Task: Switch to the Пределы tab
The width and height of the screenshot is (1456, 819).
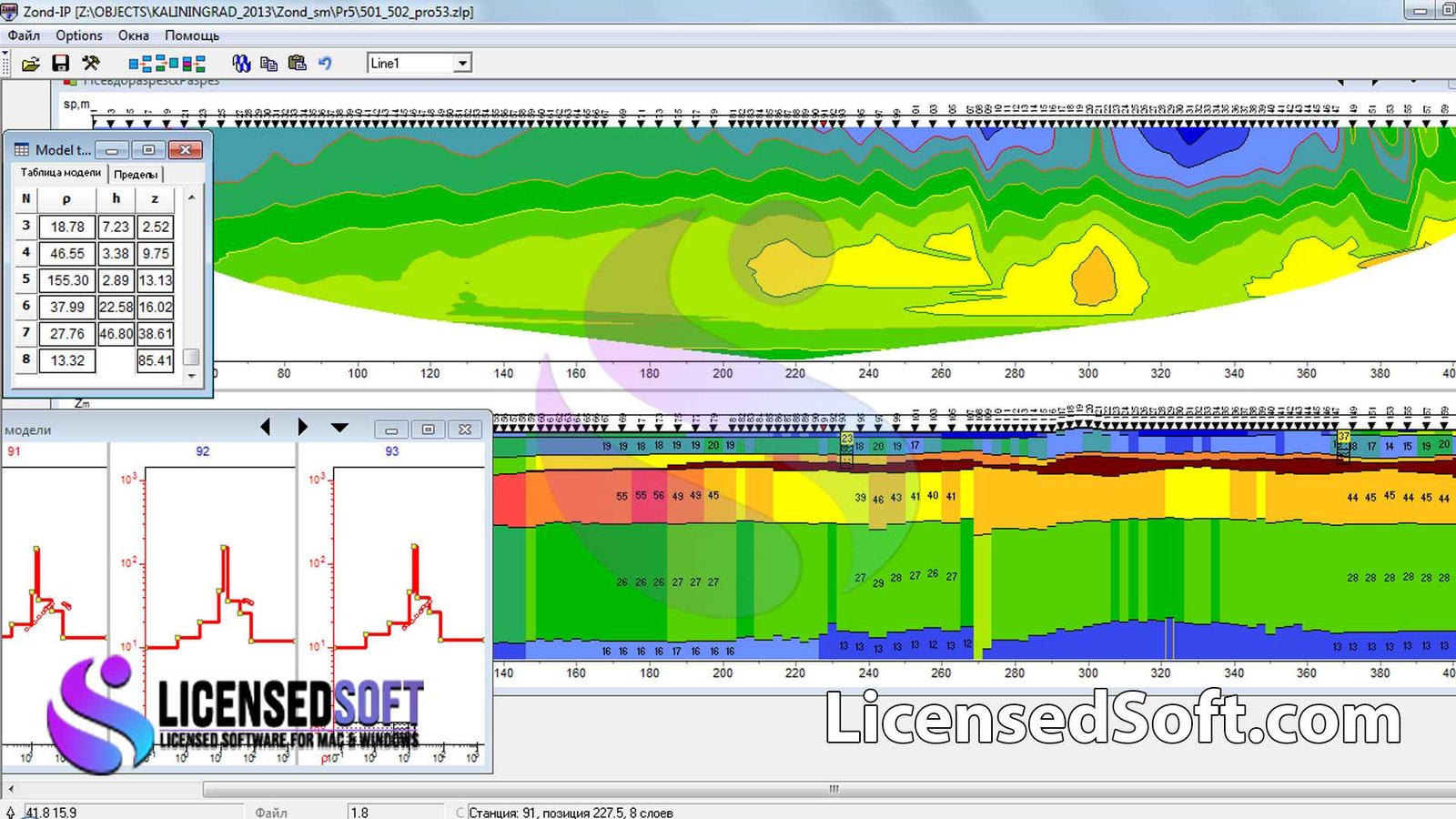Action: point(136,174)
